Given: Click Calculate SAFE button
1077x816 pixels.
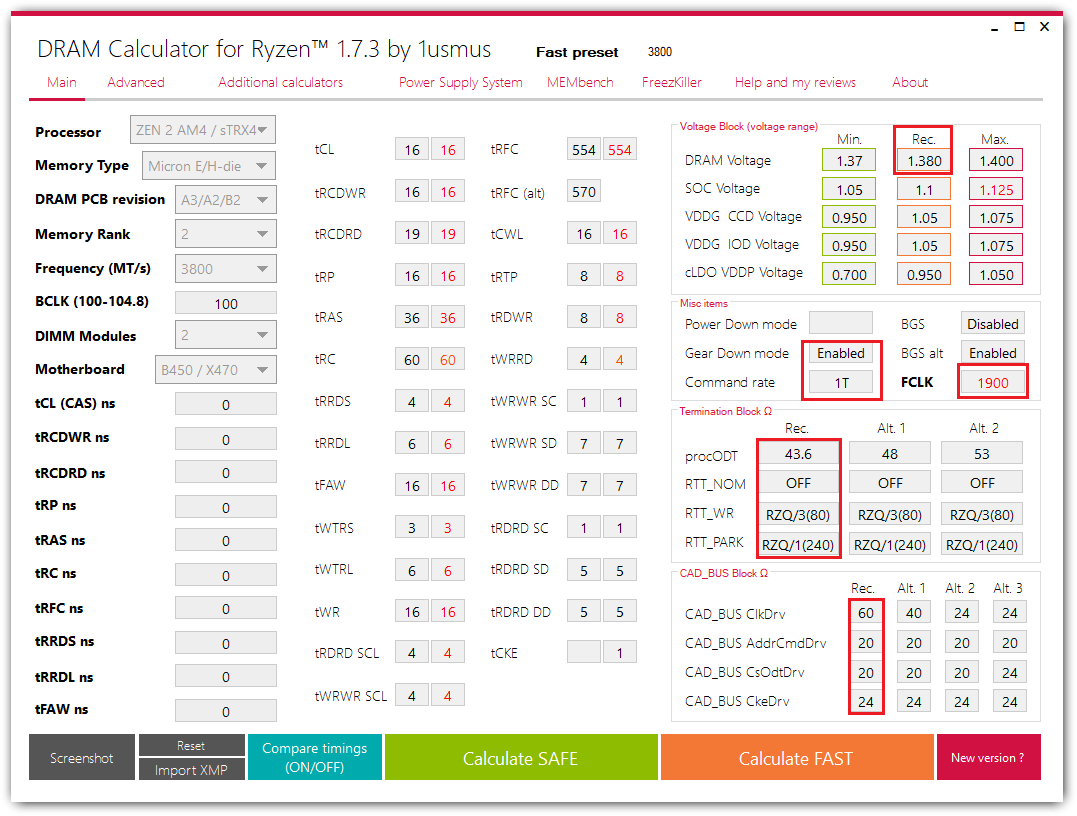Looking at the screenshot, I should point(521,757).
